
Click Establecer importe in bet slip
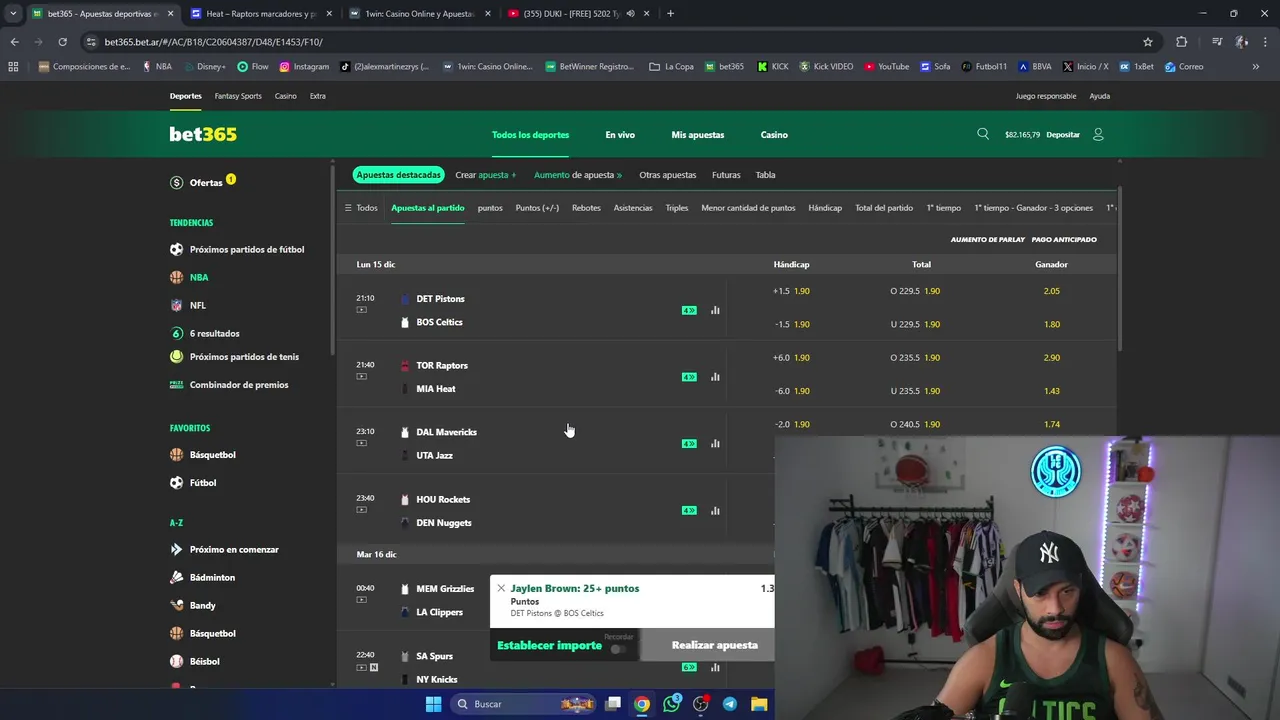click(x=549, y=645)
